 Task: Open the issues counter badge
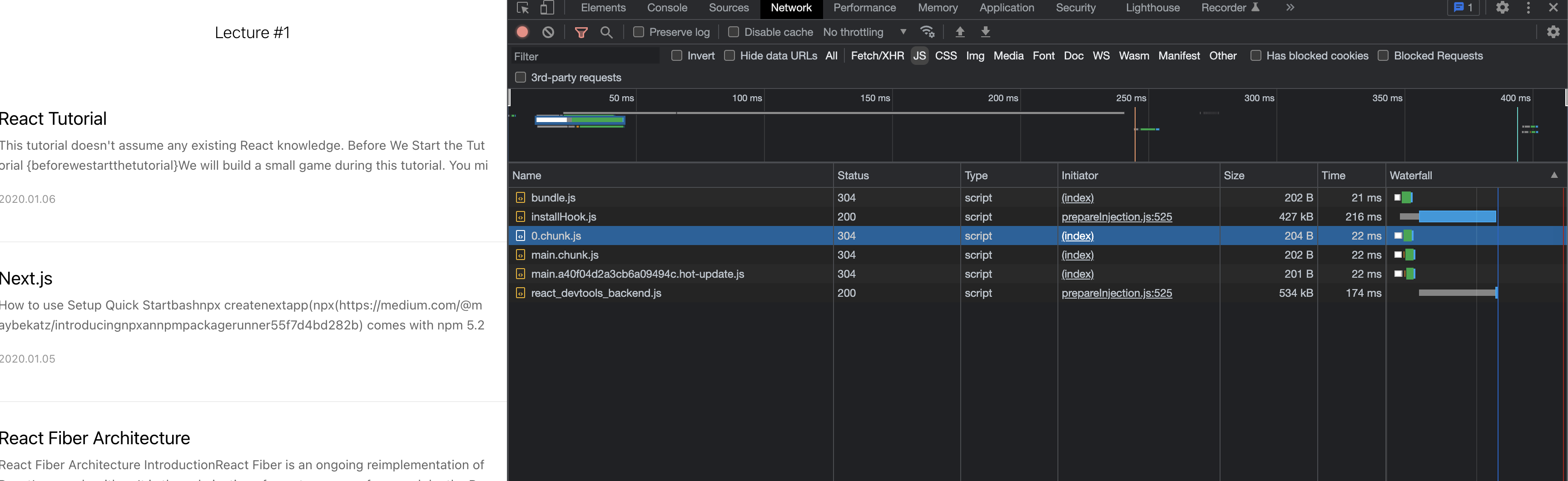1463,8
